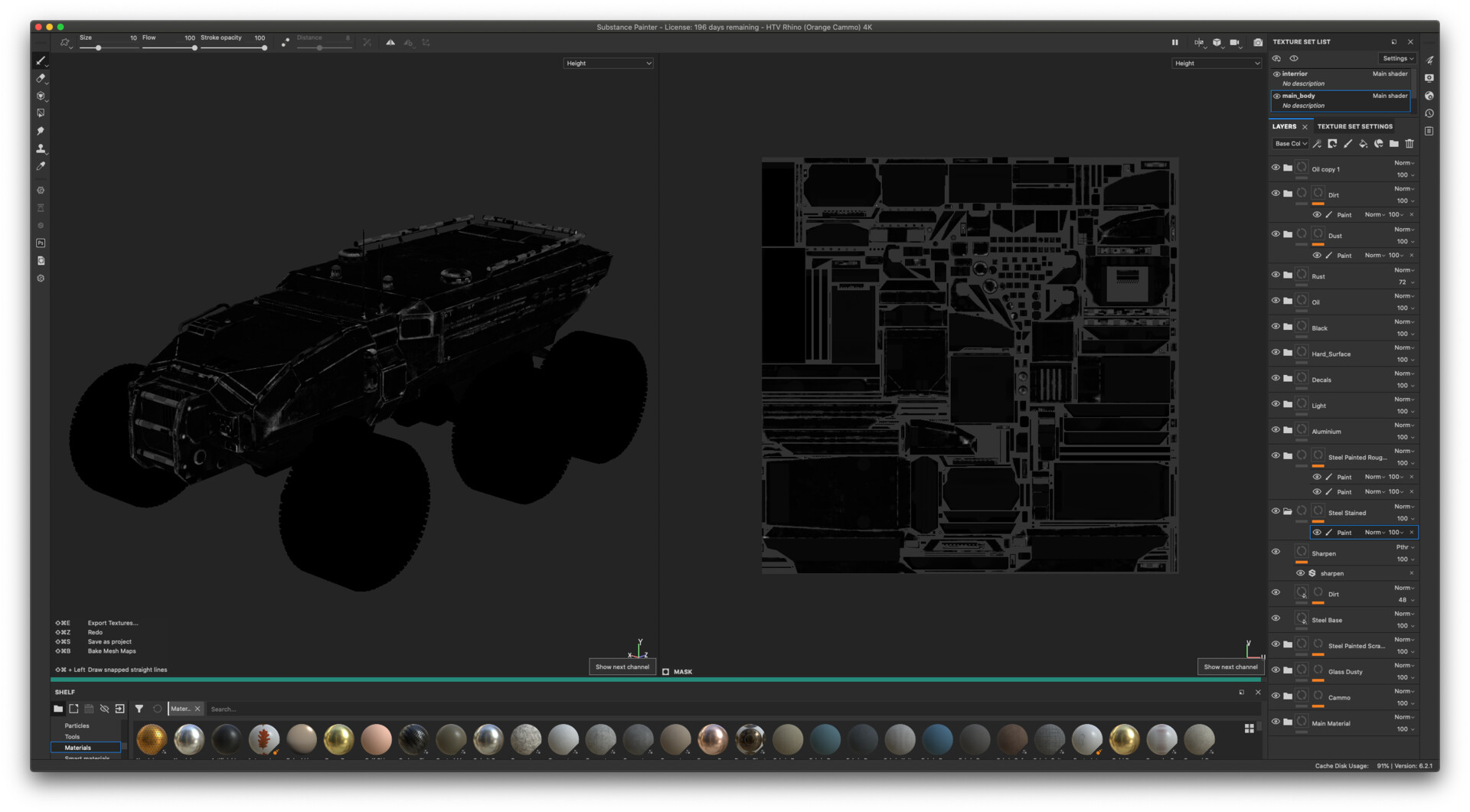Open the Sharpen layer Pthr blend dropdown
This screenshot has height=812, width=1470.
[x=1405, y=547]
